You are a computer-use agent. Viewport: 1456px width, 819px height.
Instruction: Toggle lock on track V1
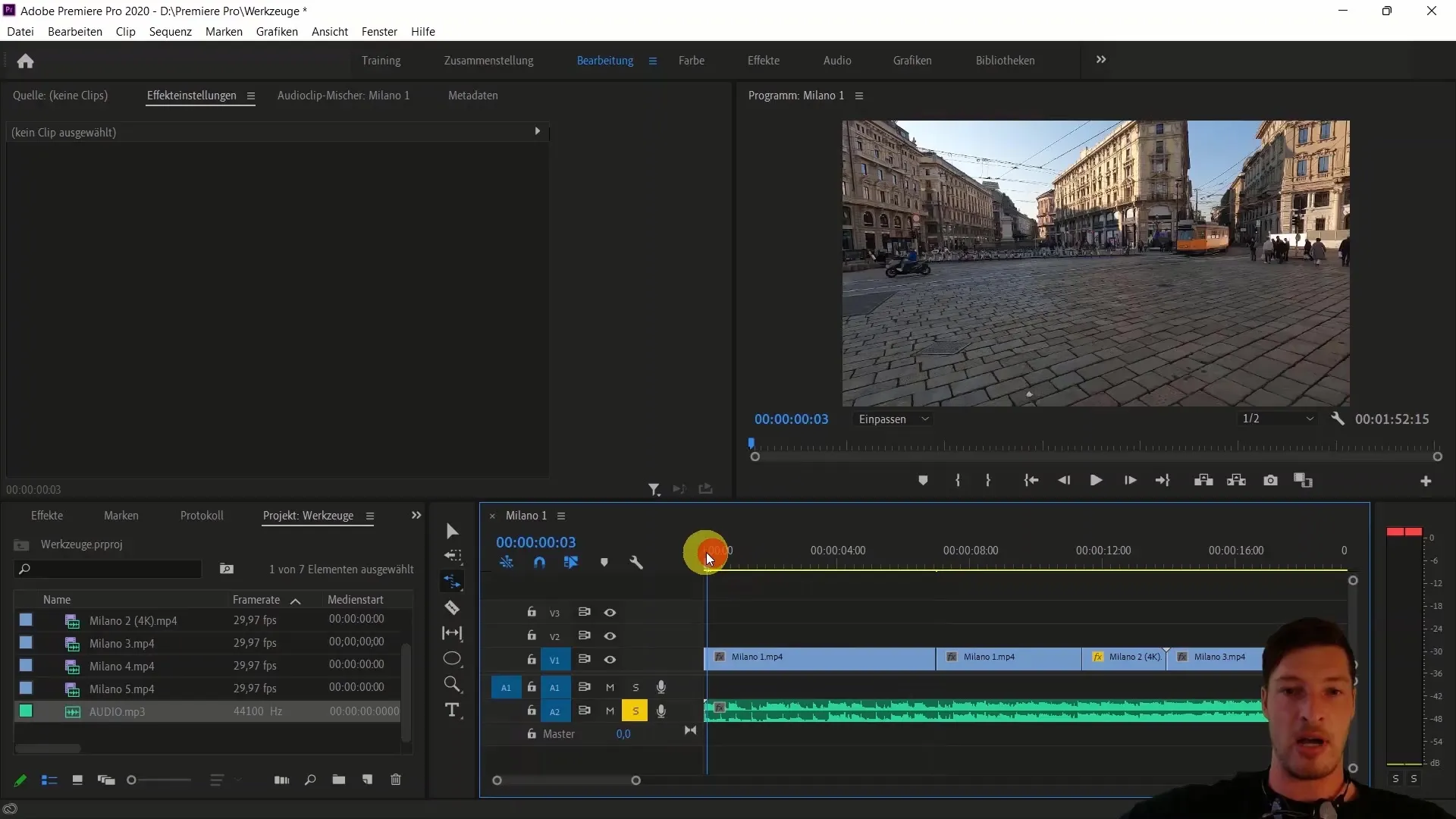[532, 659]
